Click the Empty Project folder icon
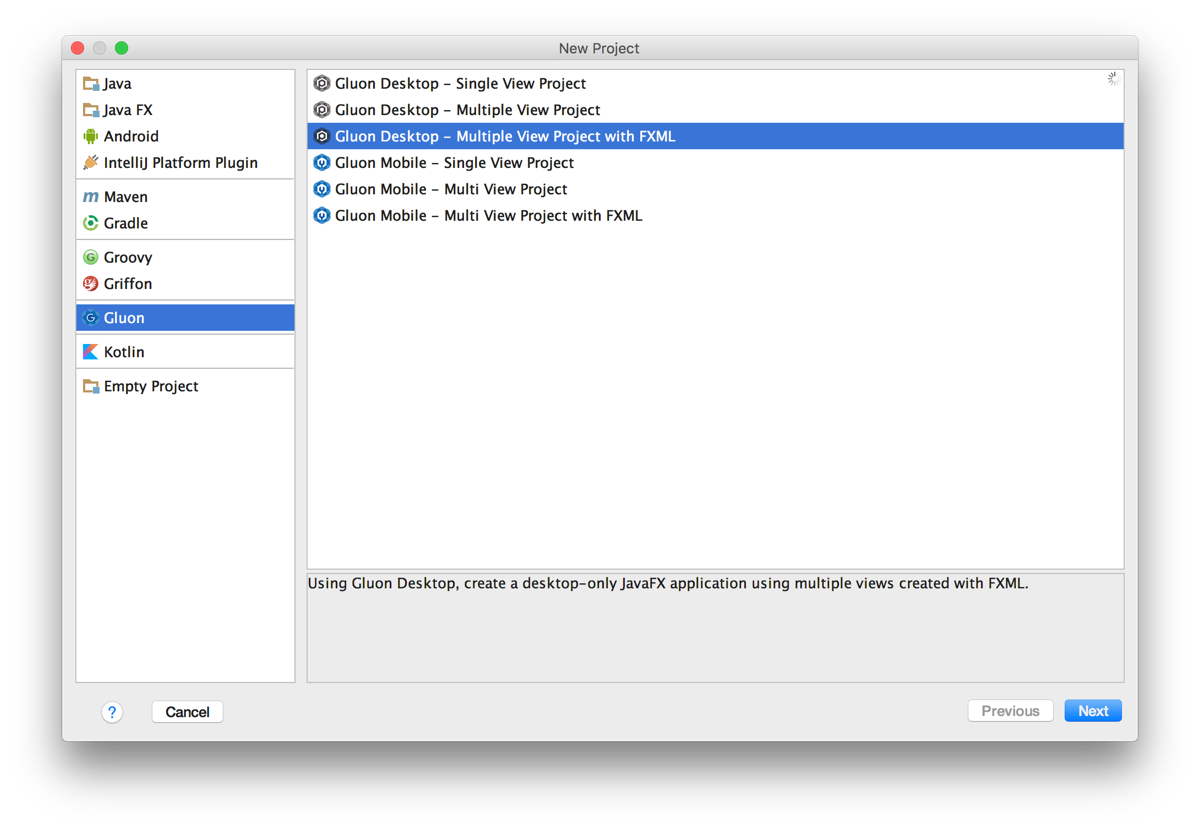The image size is (1200, 830). pyautogui.click(x=91, y=385)
